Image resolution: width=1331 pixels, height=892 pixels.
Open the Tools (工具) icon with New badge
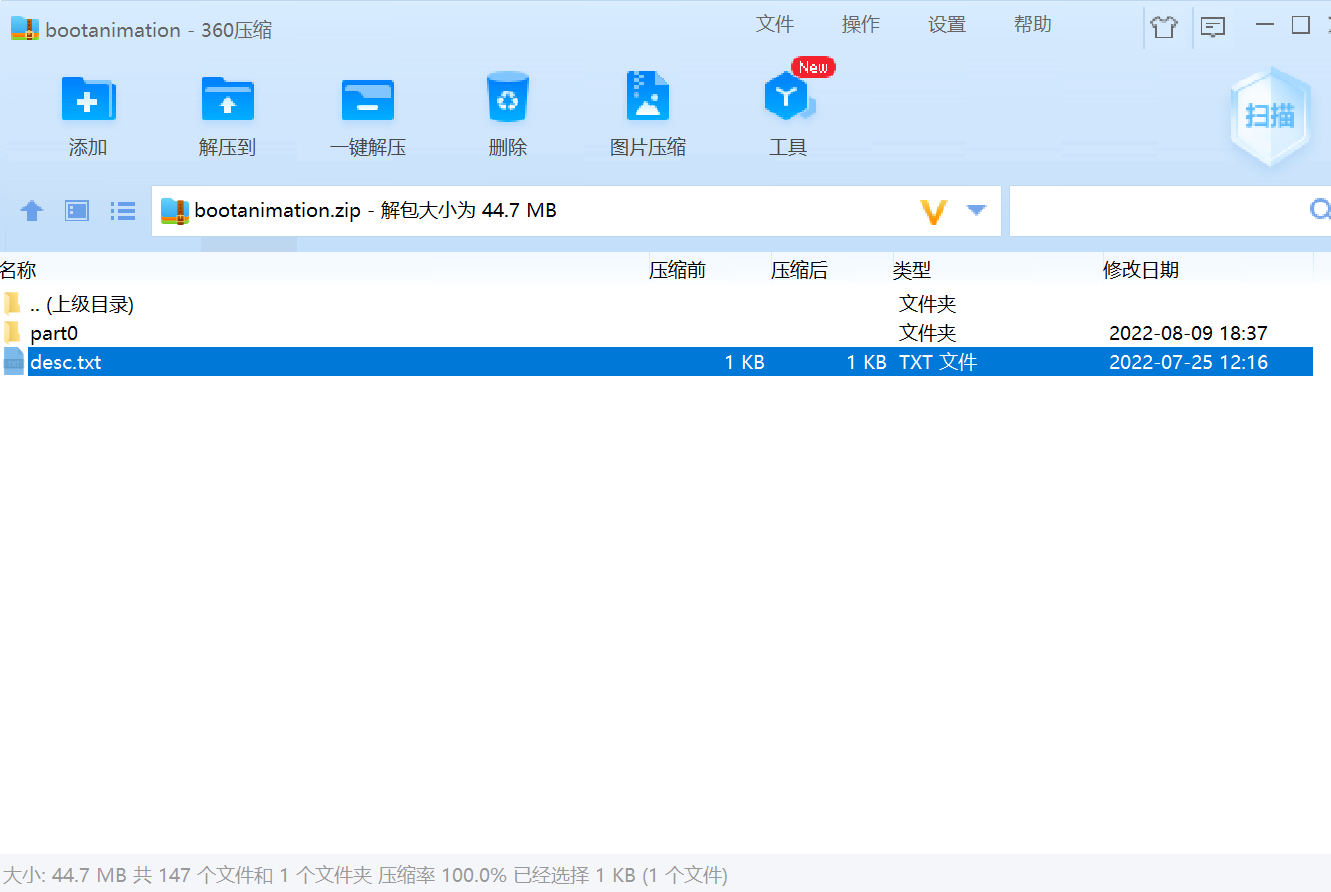tap(788, 97)
